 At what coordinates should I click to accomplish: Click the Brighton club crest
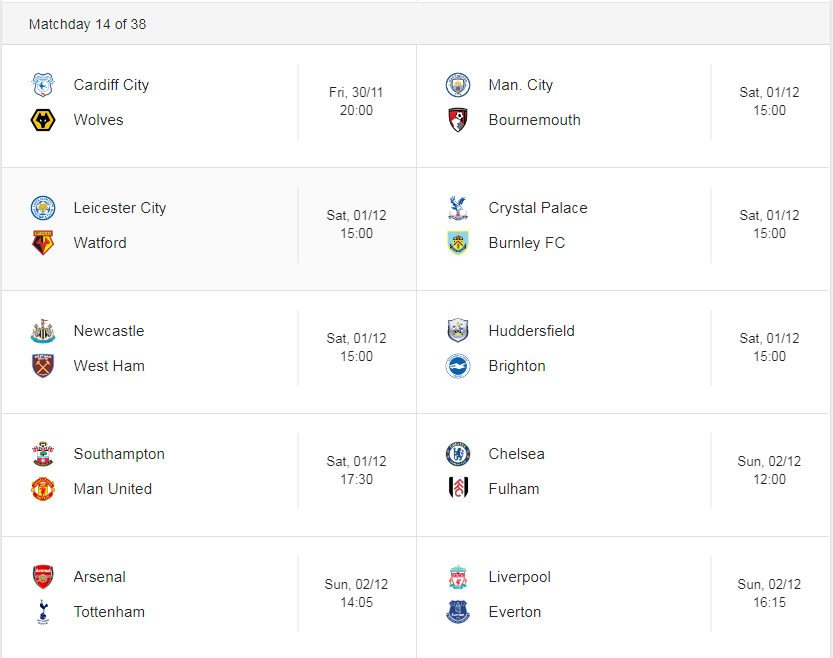pos(458,366)
